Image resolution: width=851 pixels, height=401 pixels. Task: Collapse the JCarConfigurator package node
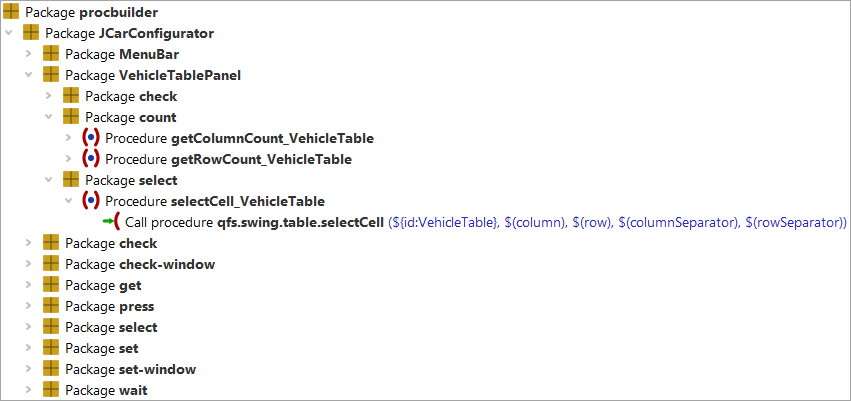pyautogui.click(x=8, y=33)
